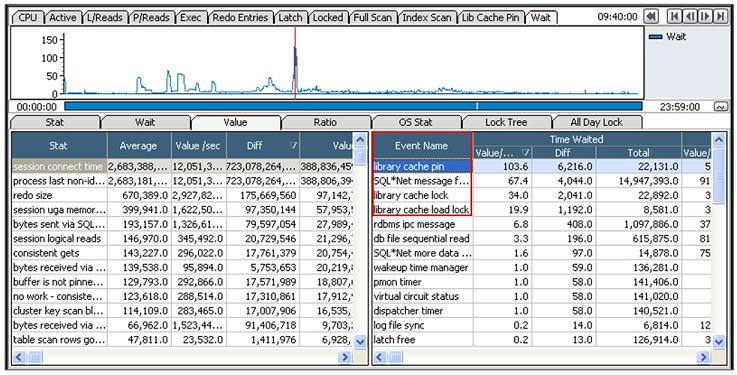Open the OS Stat tab
Viewport: 737px width, 375px height.
[416, 122]
